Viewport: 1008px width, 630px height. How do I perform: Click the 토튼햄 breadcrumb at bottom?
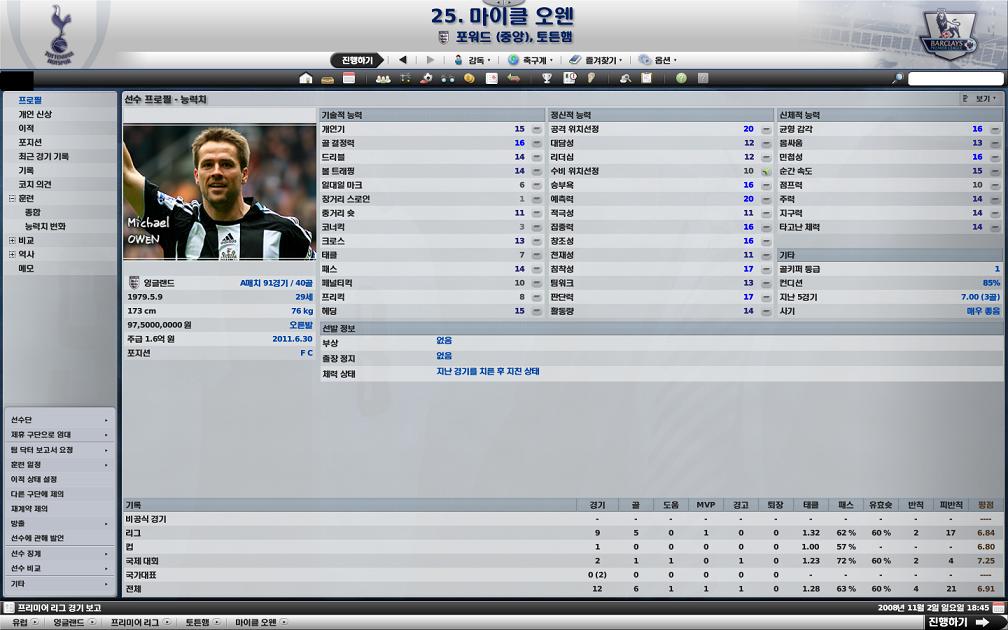pos(199,622)
